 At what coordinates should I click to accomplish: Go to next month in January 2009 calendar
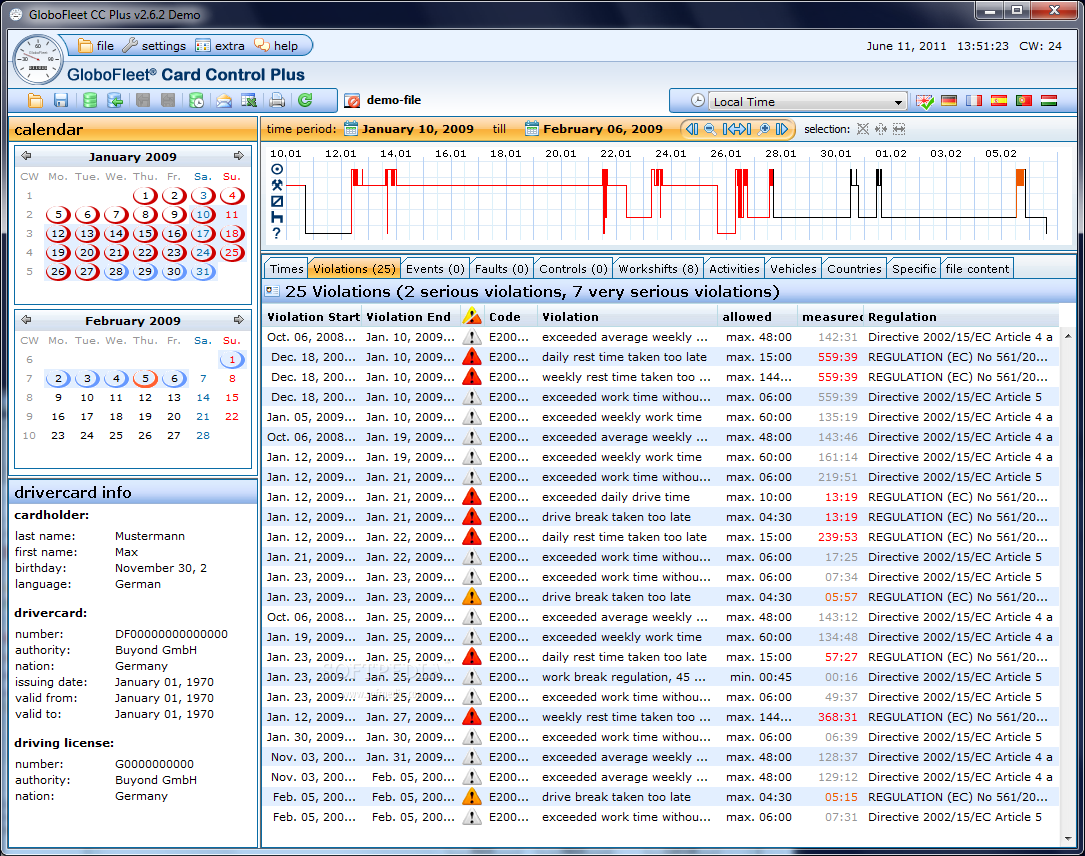click(x=238, y=156)
